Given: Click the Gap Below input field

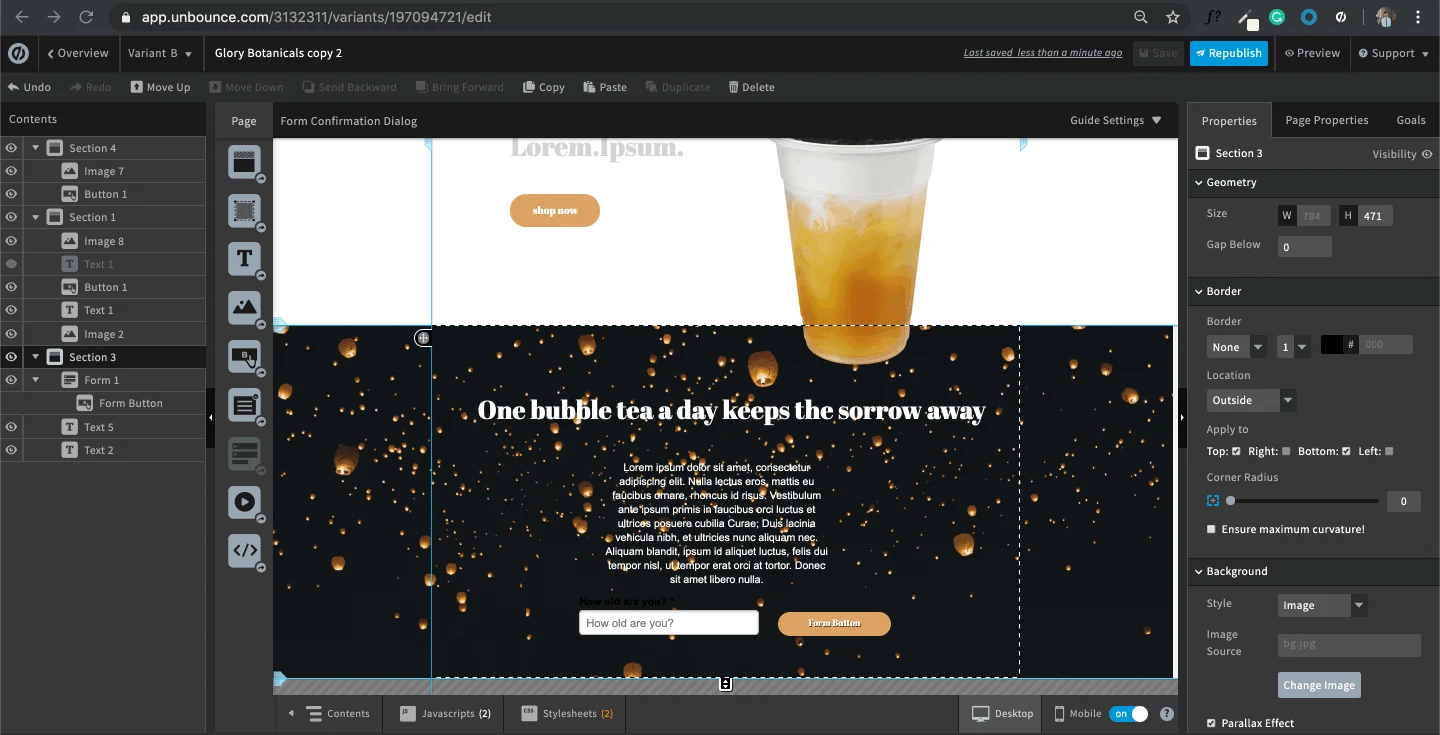Looking at the screenshot, I should [1305, 246].
